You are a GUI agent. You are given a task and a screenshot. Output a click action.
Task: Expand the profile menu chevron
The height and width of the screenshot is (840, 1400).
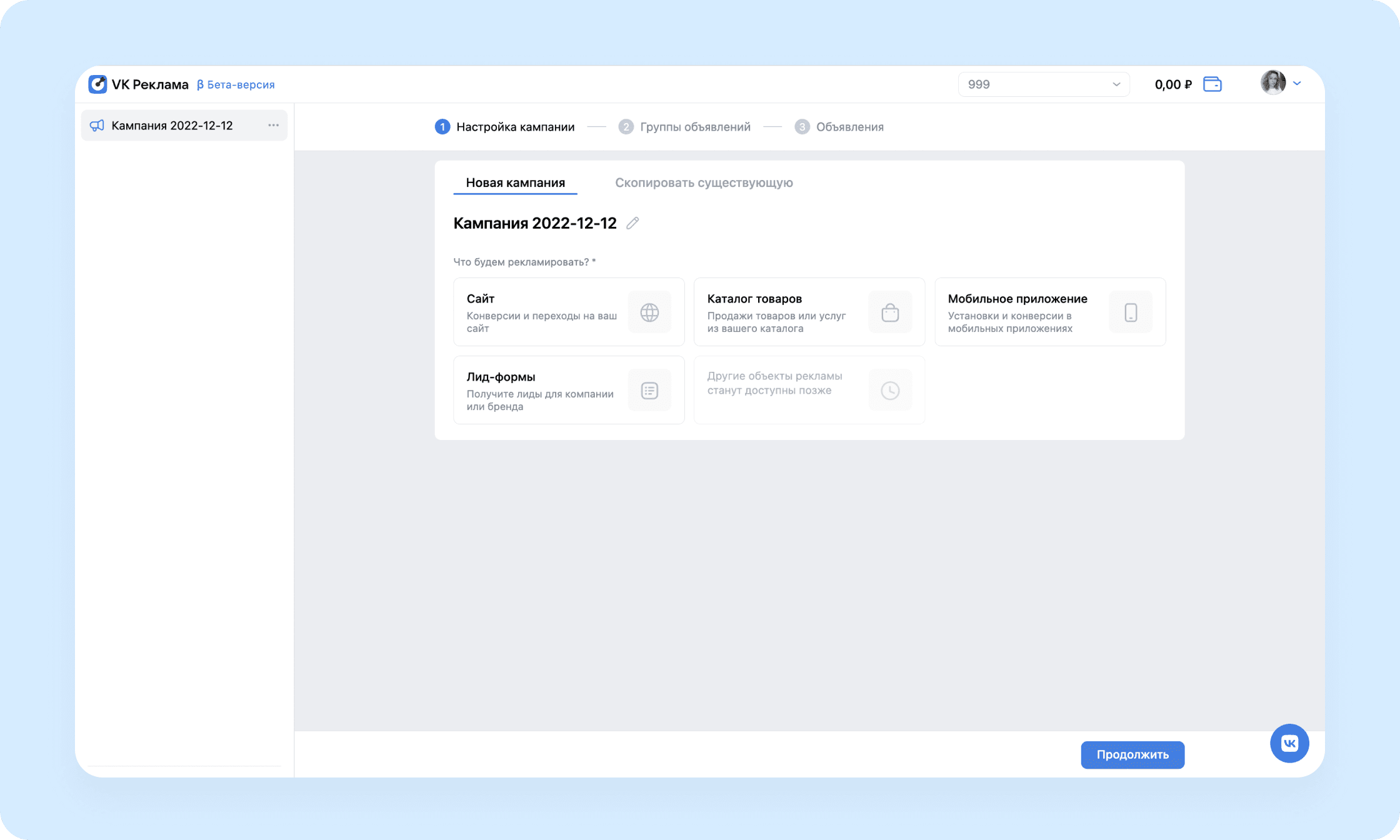tap(1297, 83)
